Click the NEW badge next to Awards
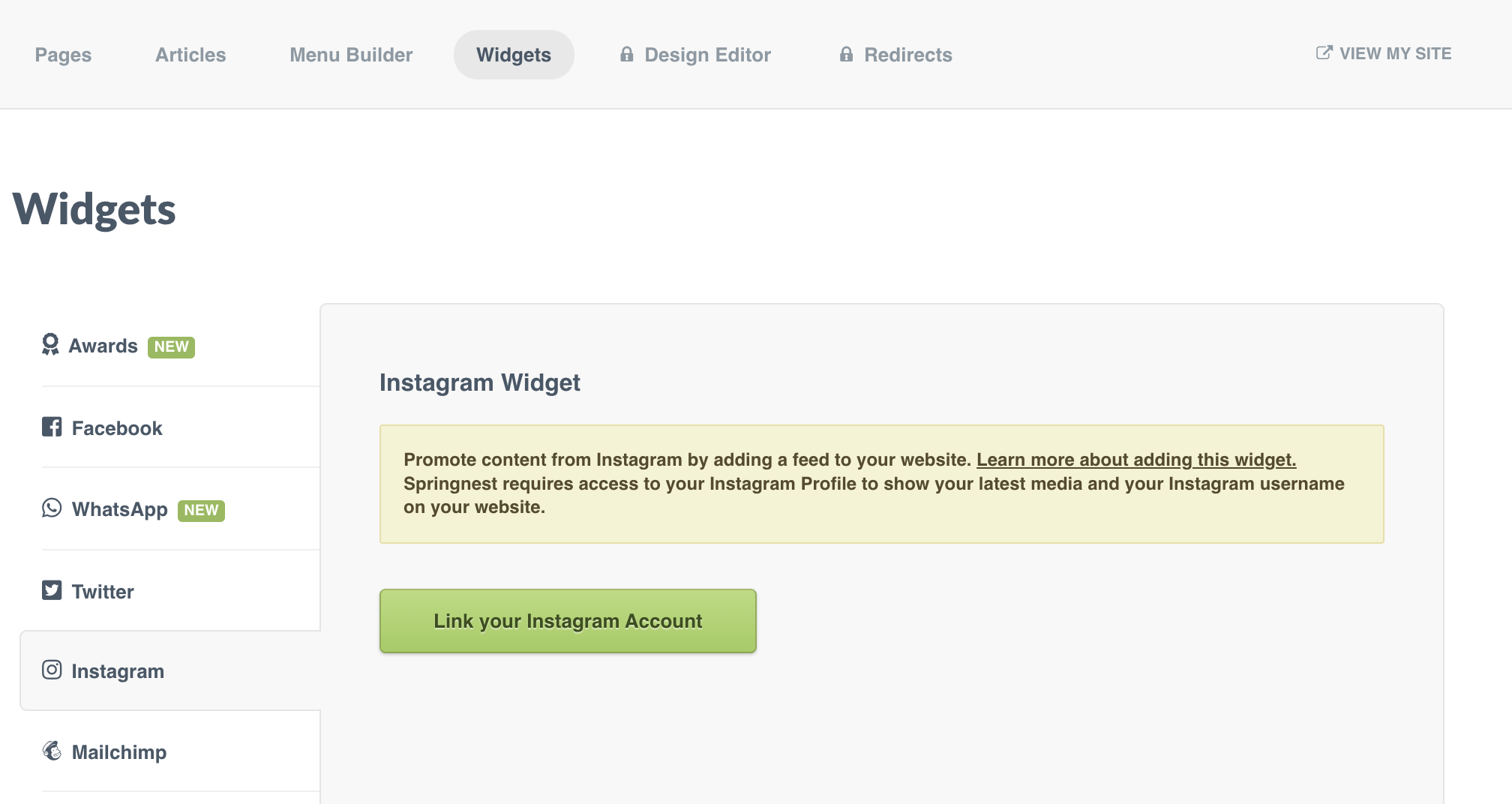 point(171,346)
